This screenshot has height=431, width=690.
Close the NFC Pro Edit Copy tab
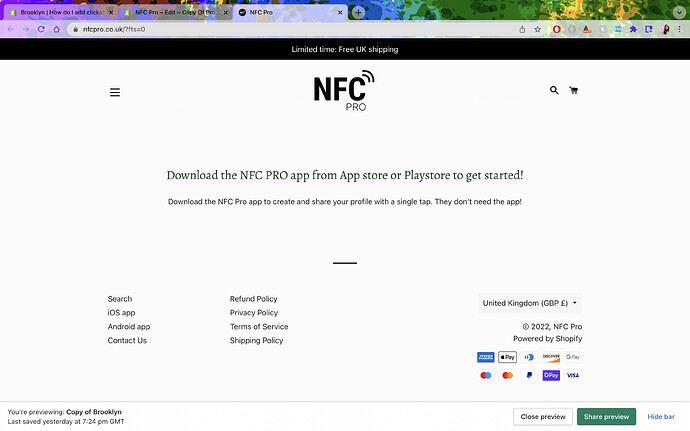tap(225, 12)
